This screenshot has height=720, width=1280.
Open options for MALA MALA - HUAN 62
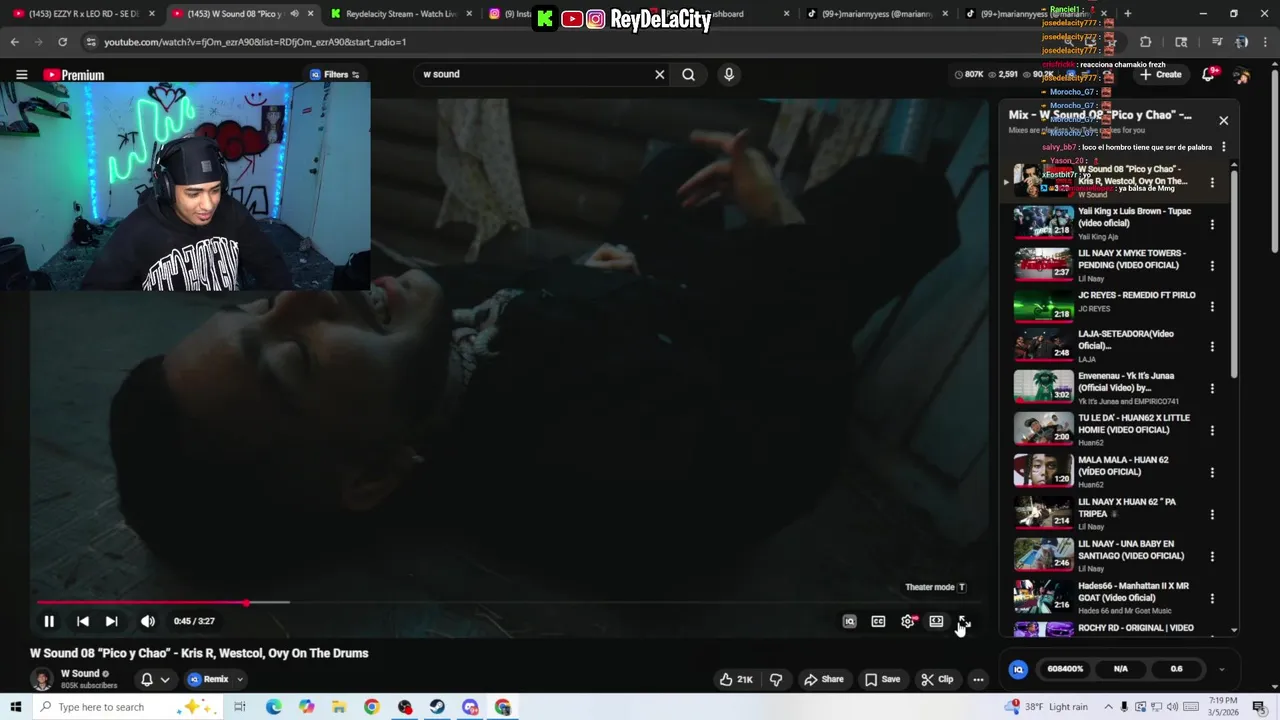tap(1212, 472)
